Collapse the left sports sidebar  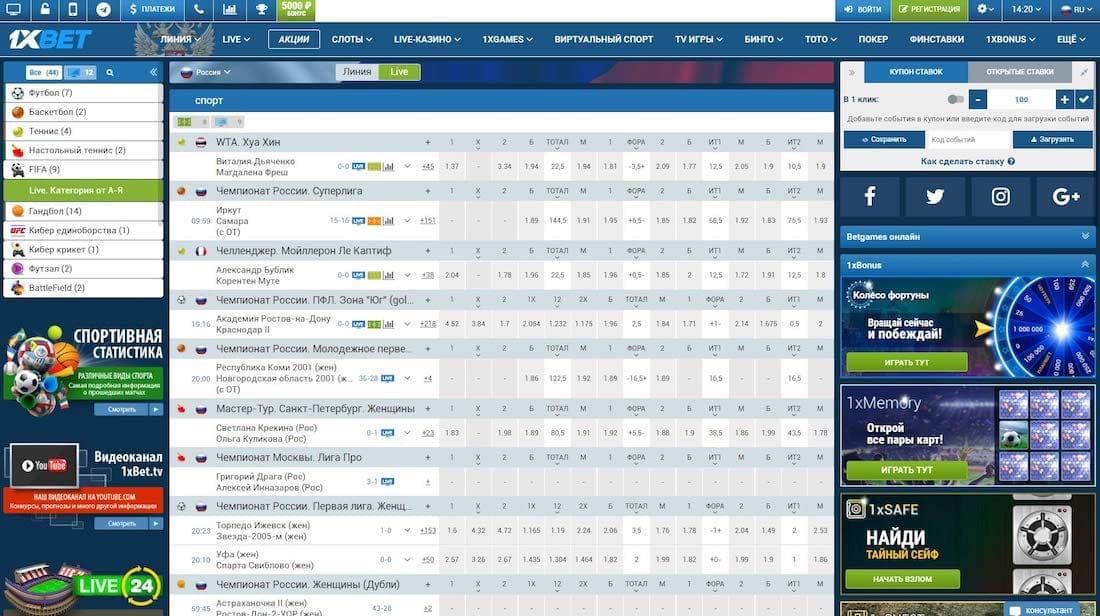(x=153, y=72)
